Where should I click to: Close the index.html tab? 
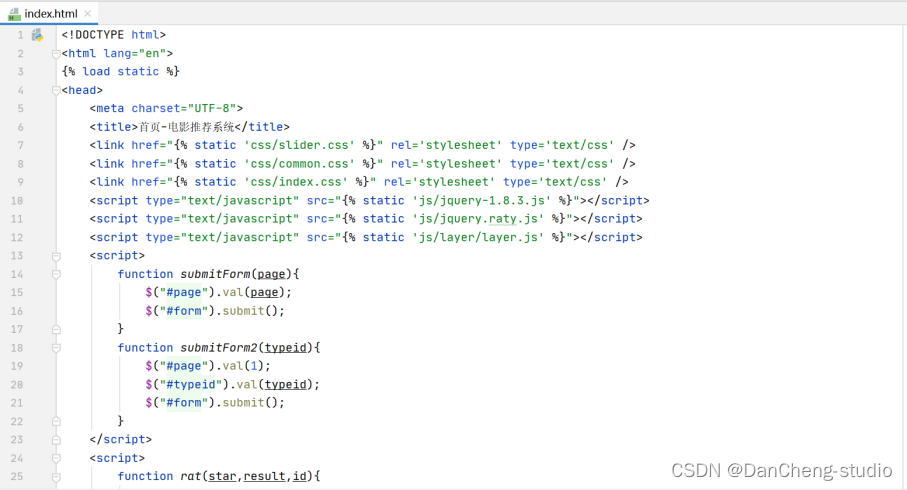[87, 13]
